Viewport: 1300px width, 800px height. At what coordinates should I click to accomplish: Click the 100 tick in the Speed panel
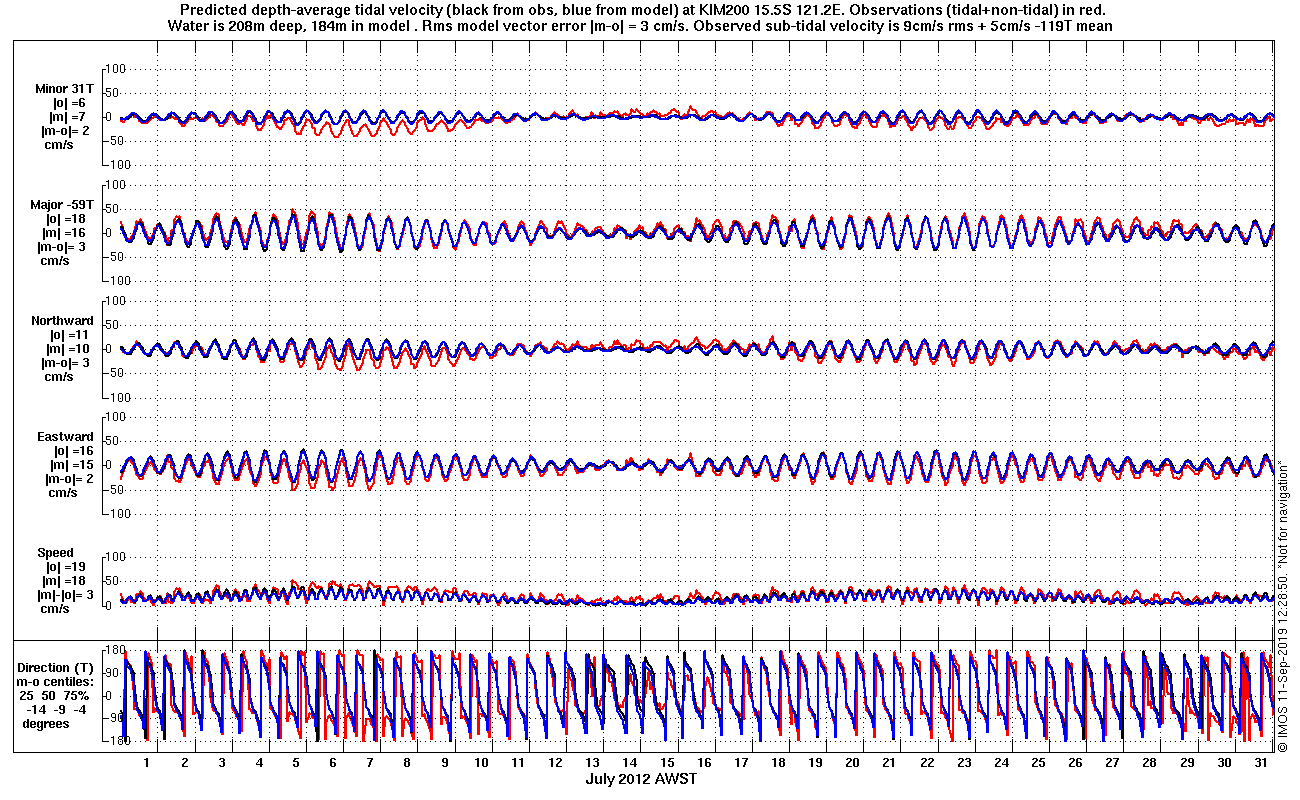click(x=118, y=557)
